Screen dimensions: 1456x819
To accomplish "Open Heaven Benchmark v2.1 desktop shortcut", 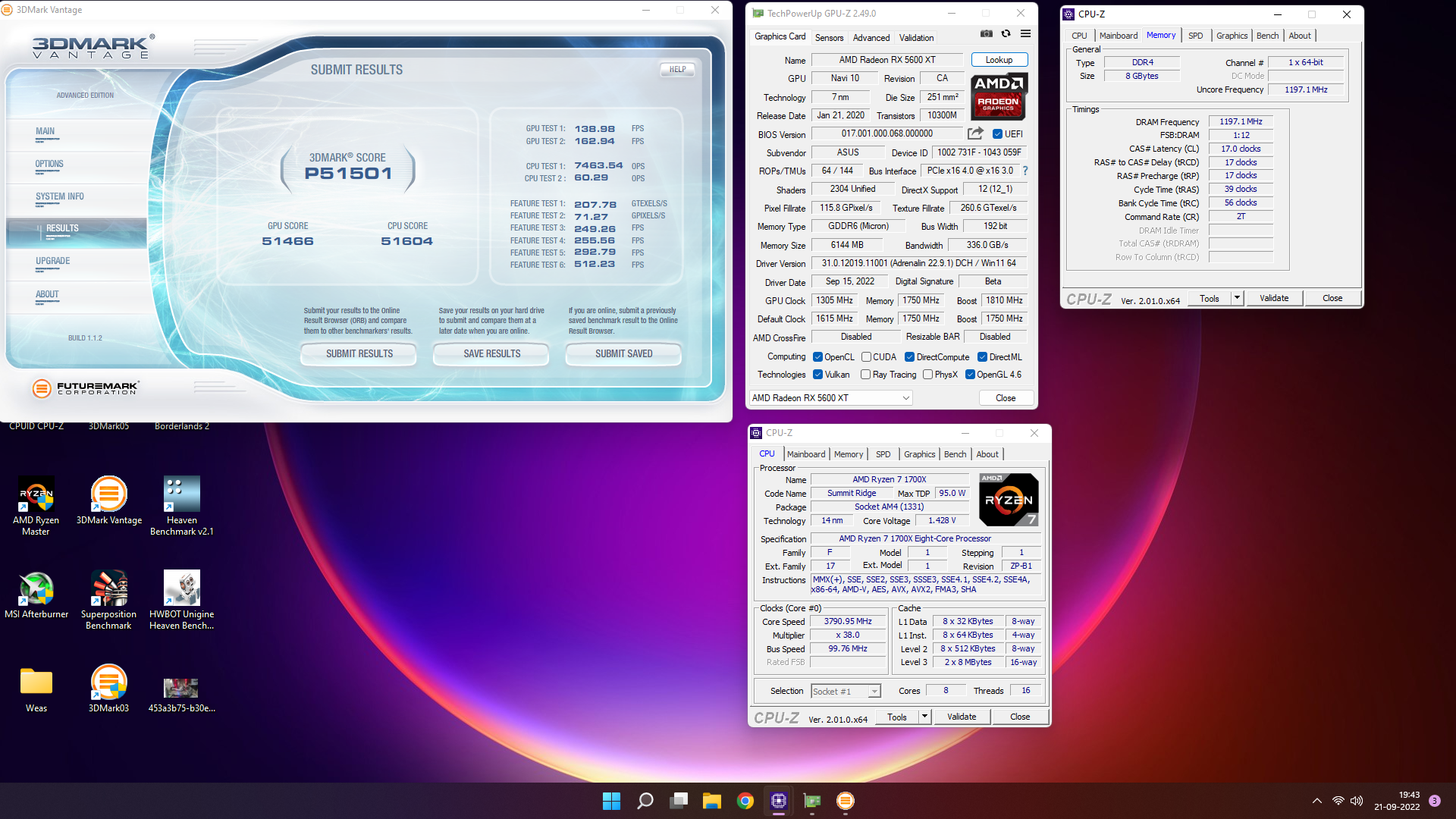I will click(x=182, y=506).
